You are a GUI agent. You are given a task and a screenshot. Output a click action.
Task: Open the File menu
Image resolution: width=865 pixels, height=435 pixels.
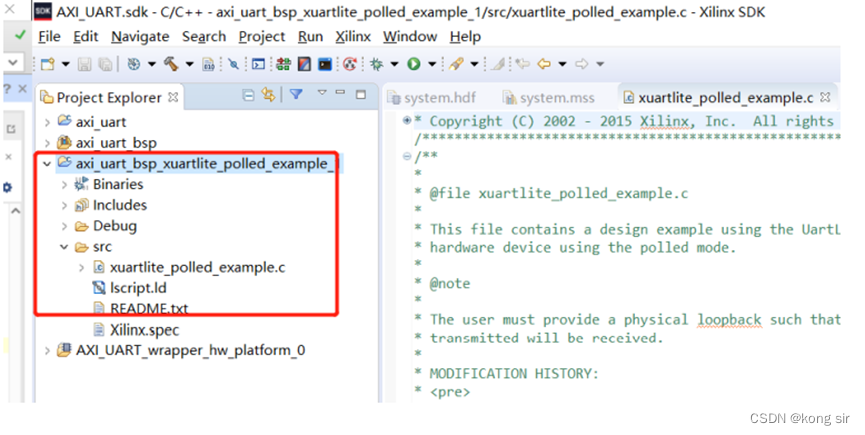49,36
